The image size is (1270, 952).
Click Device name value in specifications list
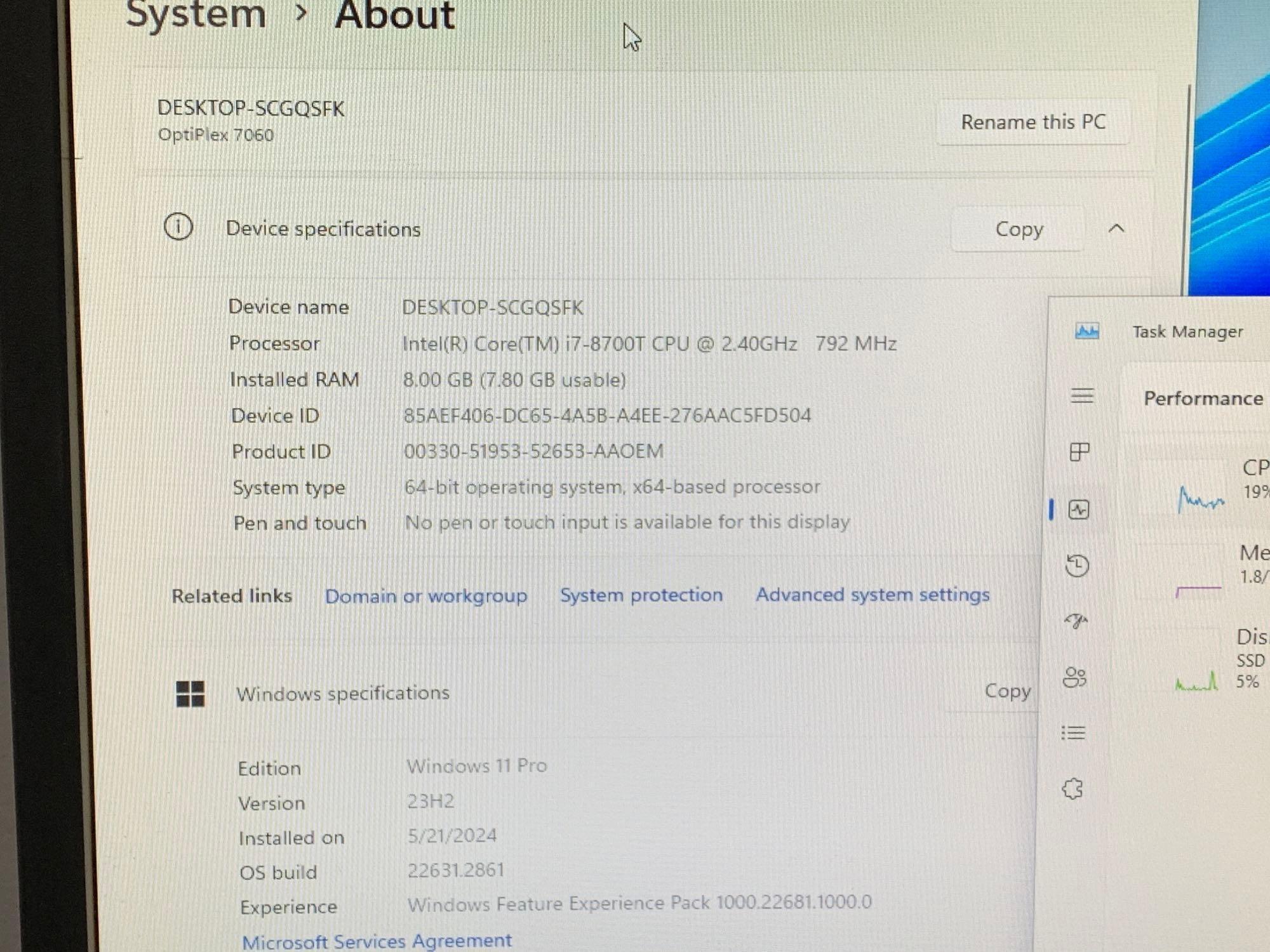click(492, 308)
